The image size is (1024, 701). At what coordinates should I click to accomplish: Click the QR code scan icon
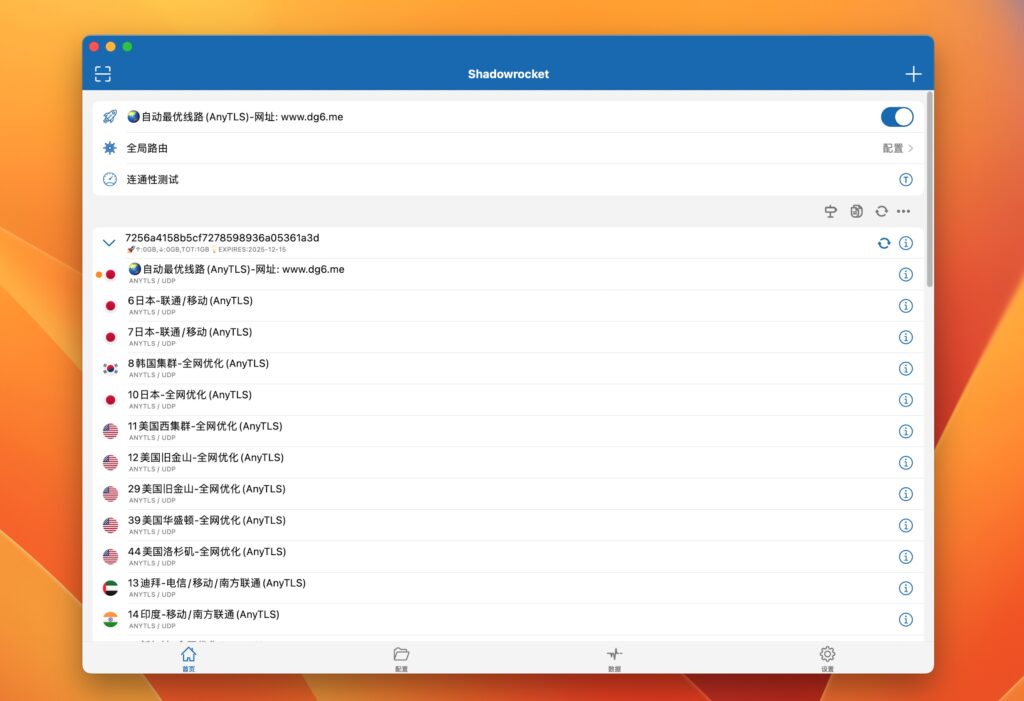[103, 73]
